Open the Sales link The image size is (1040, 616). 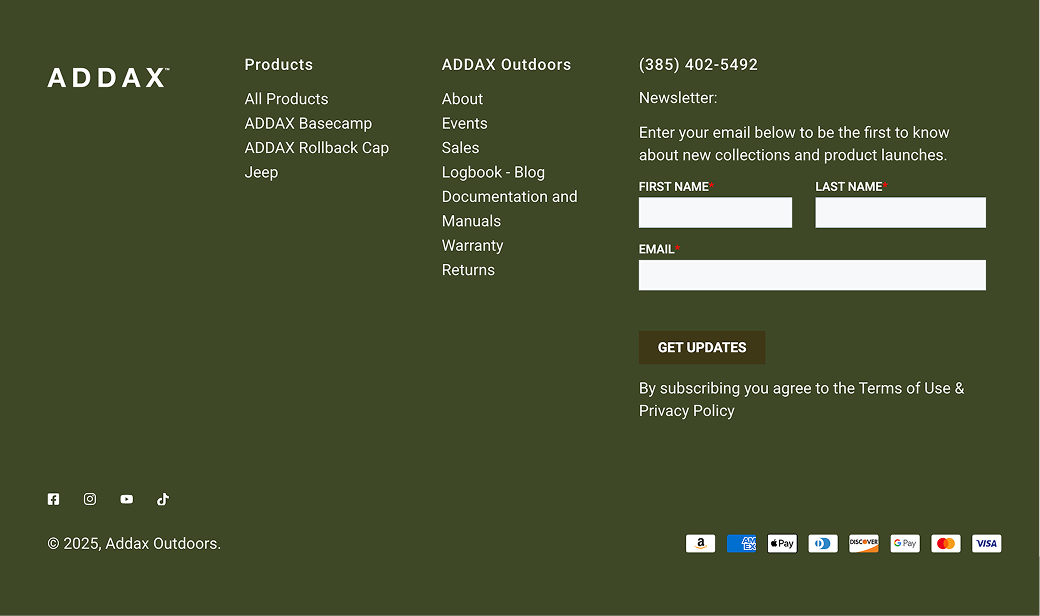[x=460, y=148]
